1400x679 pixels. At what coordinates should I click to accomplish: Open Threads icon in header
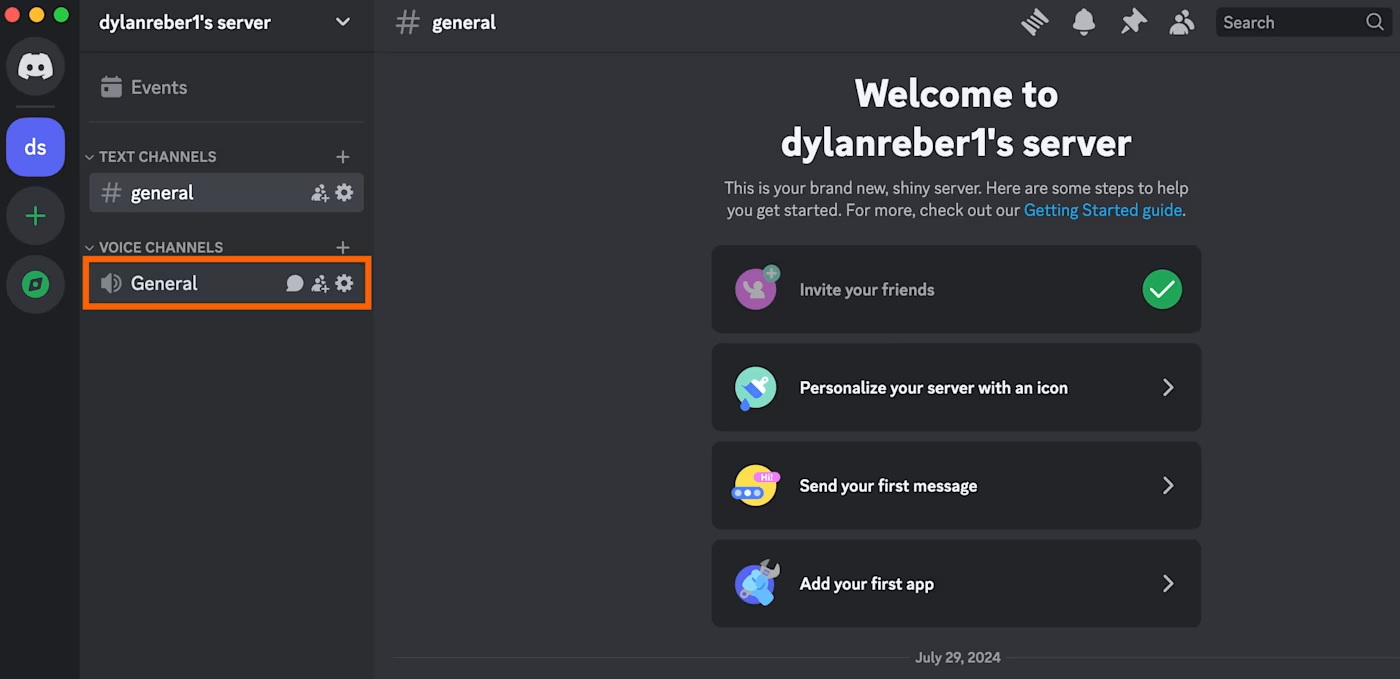coord(1035,22)
